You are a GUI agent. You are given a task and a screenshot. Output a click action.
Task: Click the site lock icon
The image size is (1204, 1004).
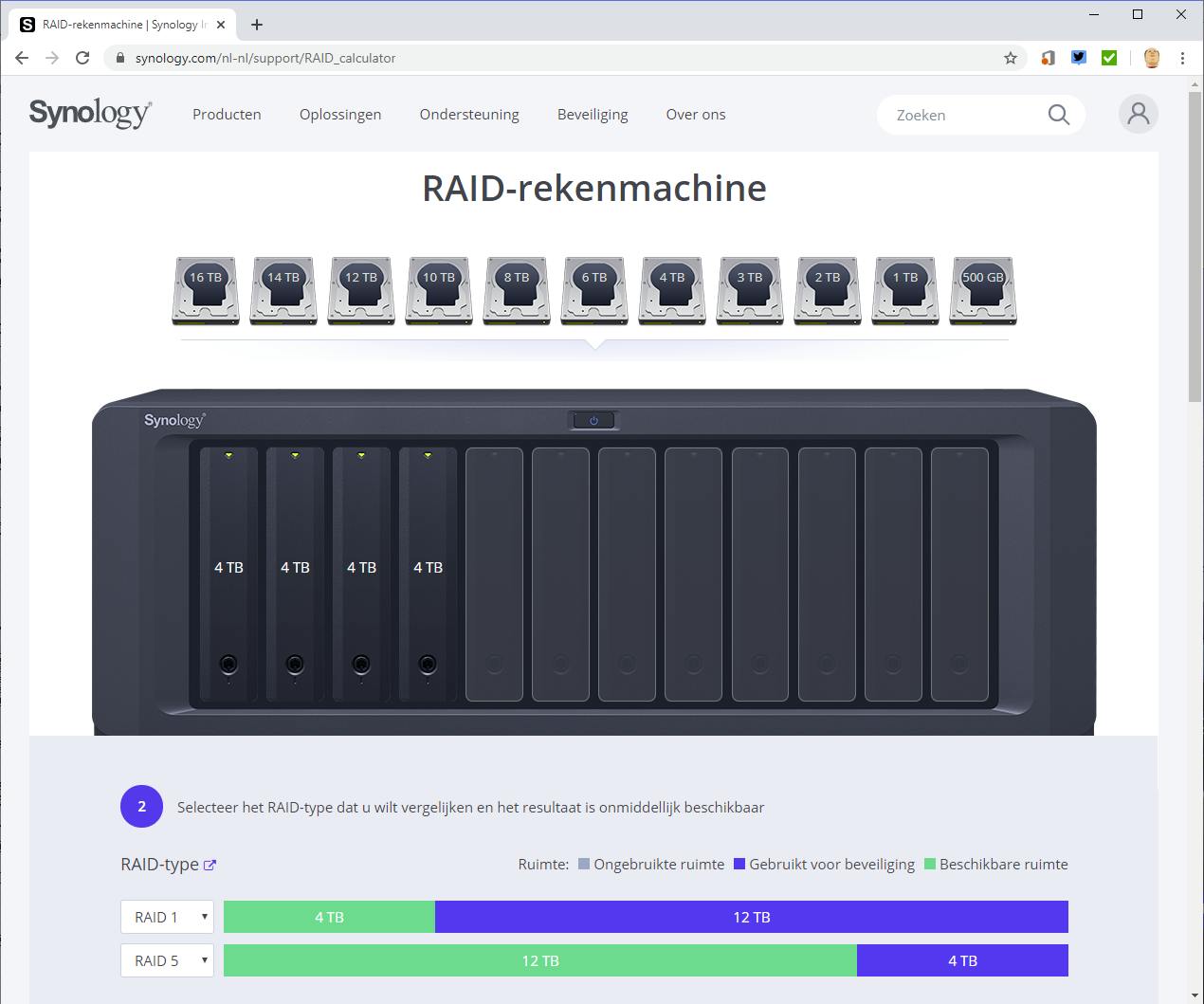(119, 58)
